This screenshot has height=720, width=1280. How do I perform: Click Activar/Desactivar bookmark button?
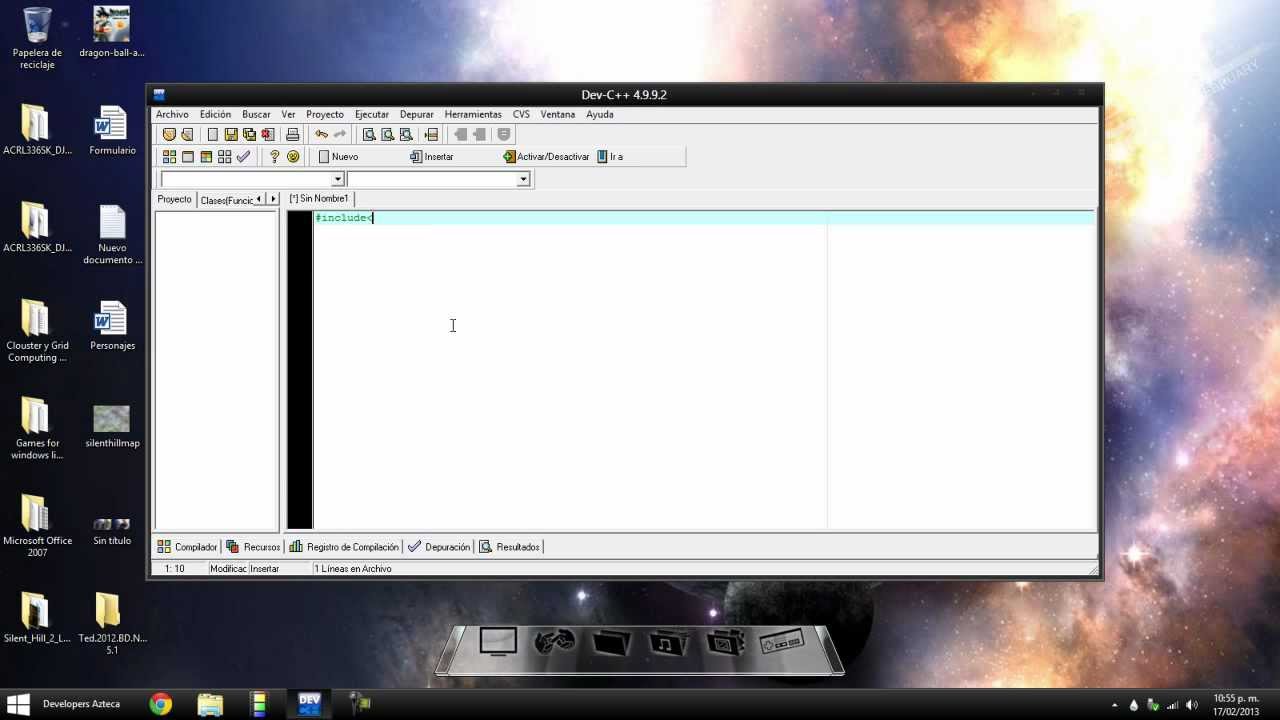(546, 157)
